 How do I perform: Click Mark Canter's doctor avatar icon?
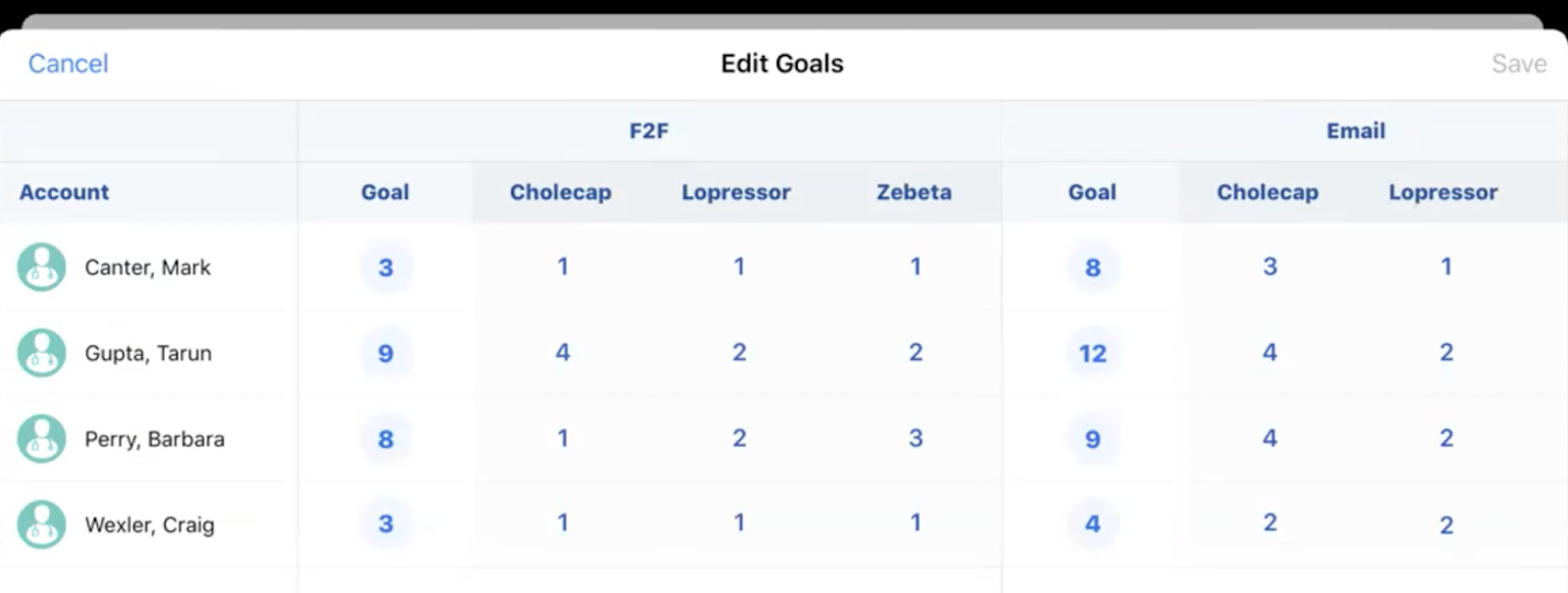point(41,268)
